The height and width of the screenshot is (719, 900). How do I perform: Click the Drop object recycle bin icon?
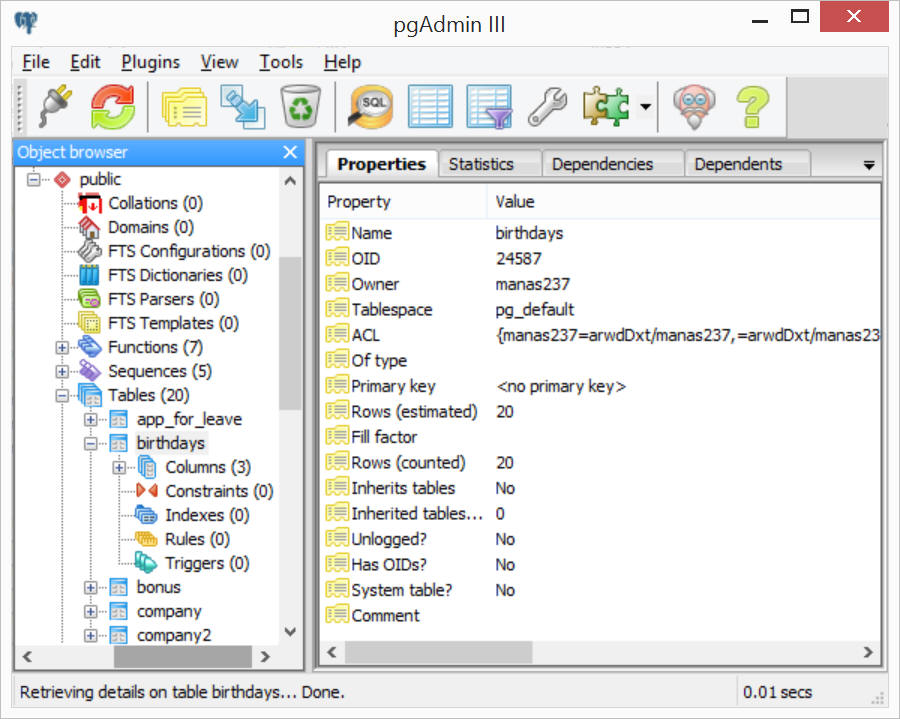(x=300, y=106)
